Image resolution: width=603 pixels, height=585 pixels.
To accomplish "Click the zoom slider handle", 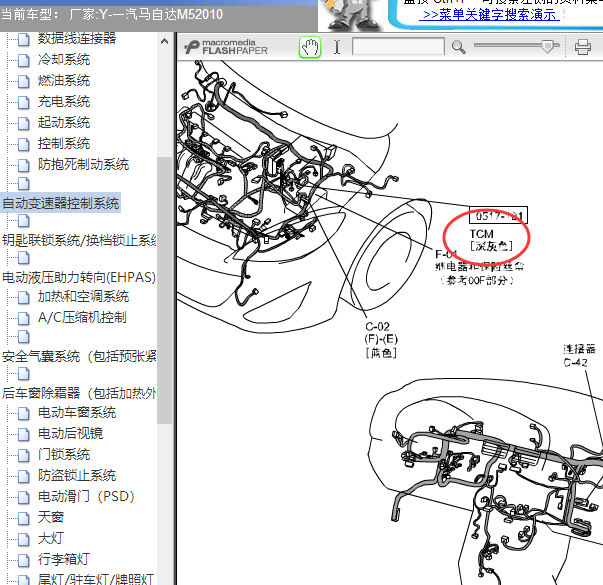I will tap(547, 46).
